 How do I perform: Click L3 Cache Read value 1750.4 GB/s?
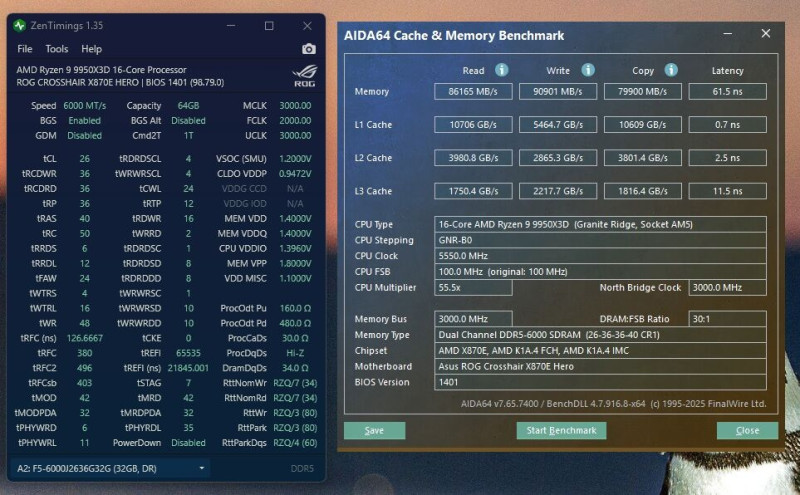coord(473,191)
